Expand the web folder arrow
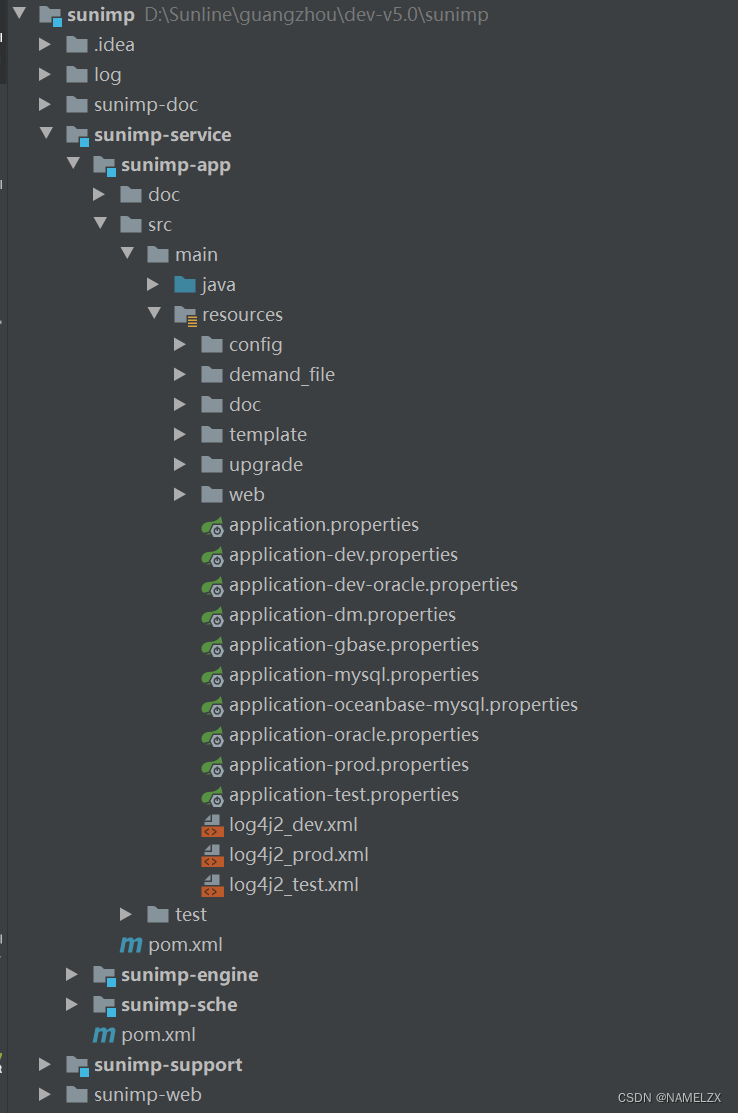Screen dimensions: 738x1113 coord(180,494)
